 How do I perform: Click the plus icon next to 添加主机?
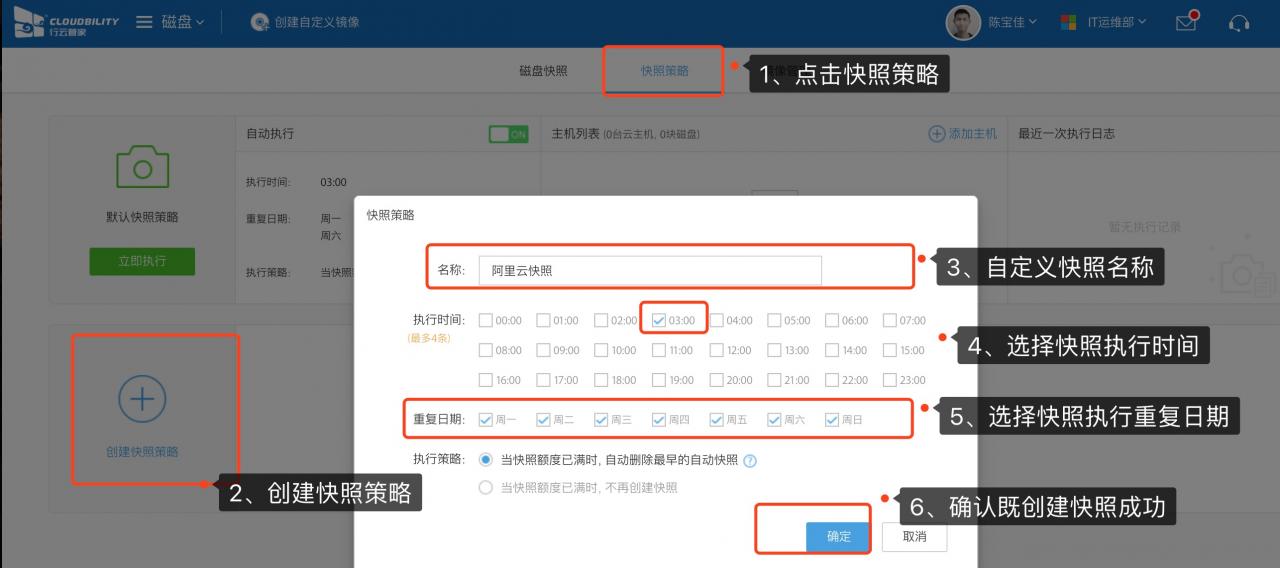[x=937, y=133]
